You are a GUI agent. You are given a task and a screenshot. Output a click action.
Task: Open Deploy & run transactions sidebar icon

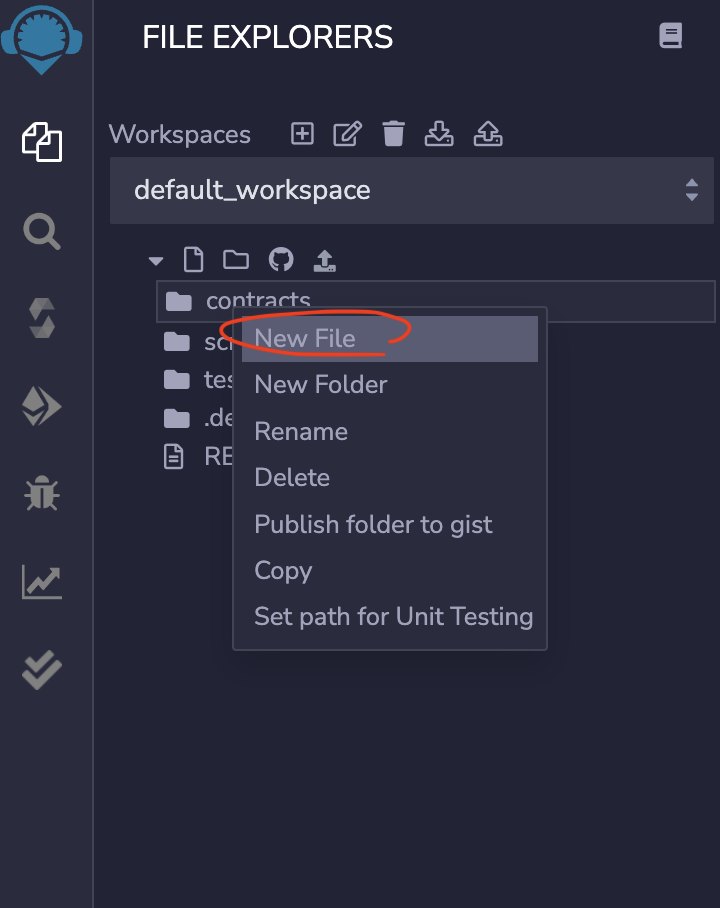pos(42,406)
